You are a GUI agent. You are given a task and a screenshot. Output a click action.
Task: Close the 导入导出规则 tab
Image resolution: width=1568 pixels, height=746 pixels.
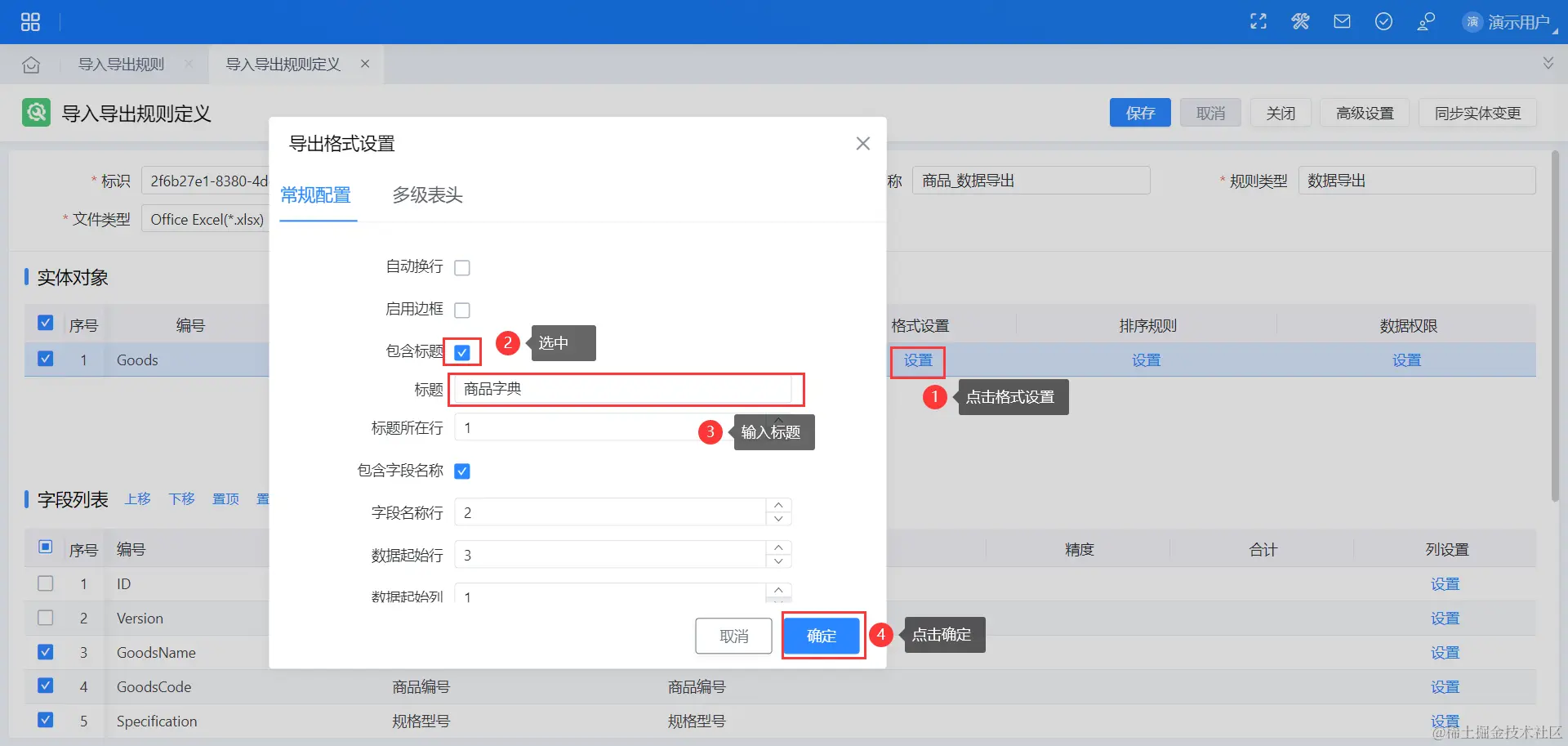pos(189,64)
